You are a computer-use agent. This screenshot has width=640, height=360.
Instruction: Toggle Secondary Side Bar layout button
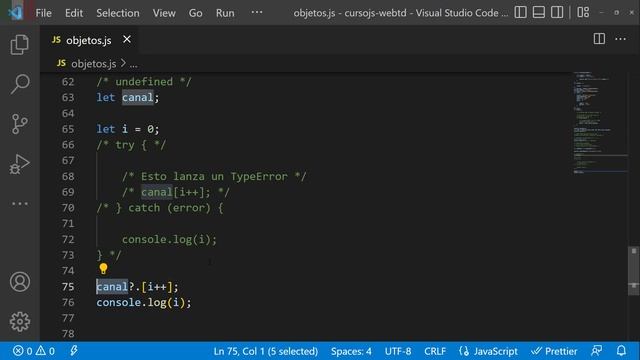click(557, 13)
